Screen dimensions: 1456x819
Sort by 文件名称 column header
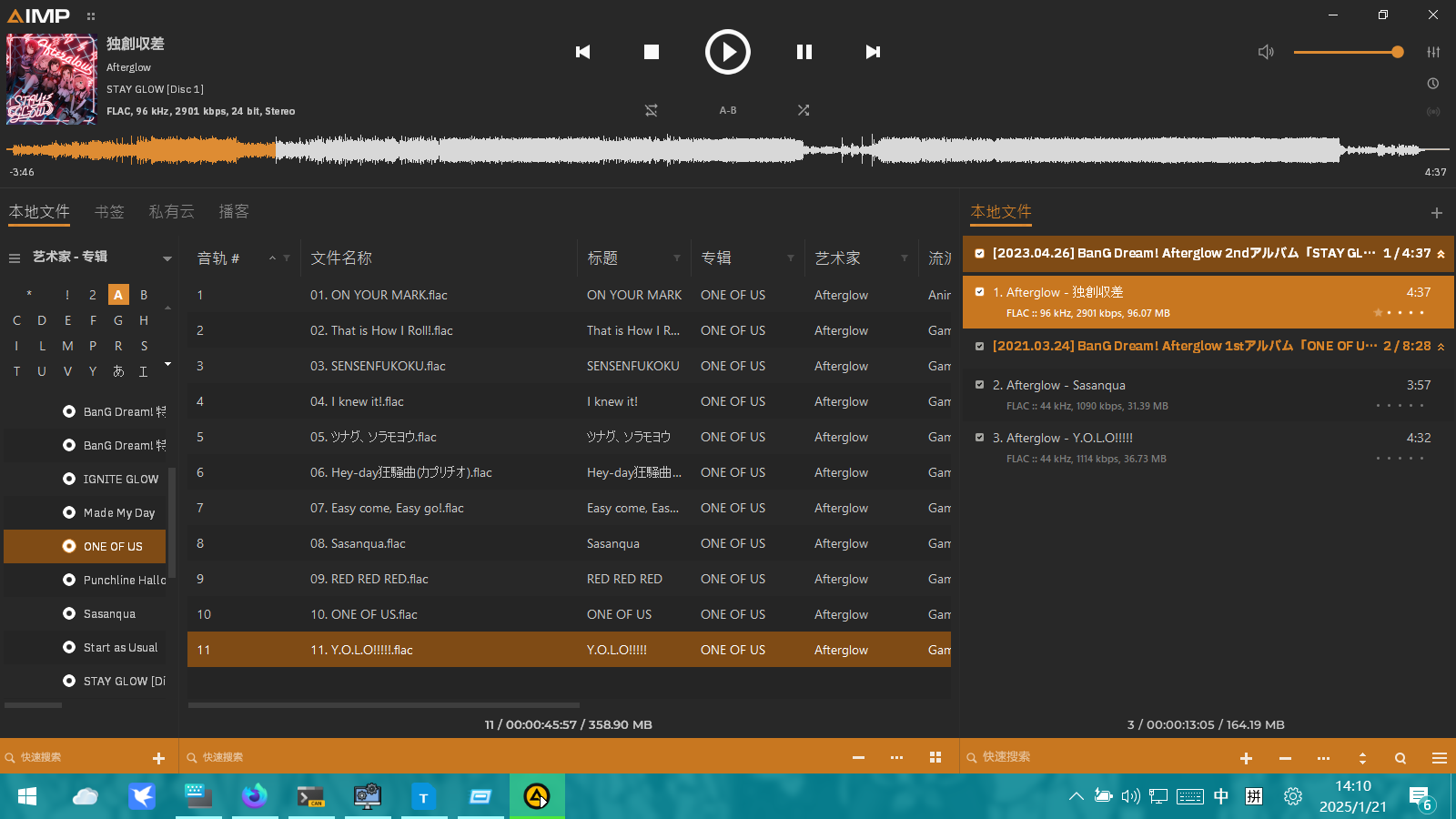(x=341, y=258)
